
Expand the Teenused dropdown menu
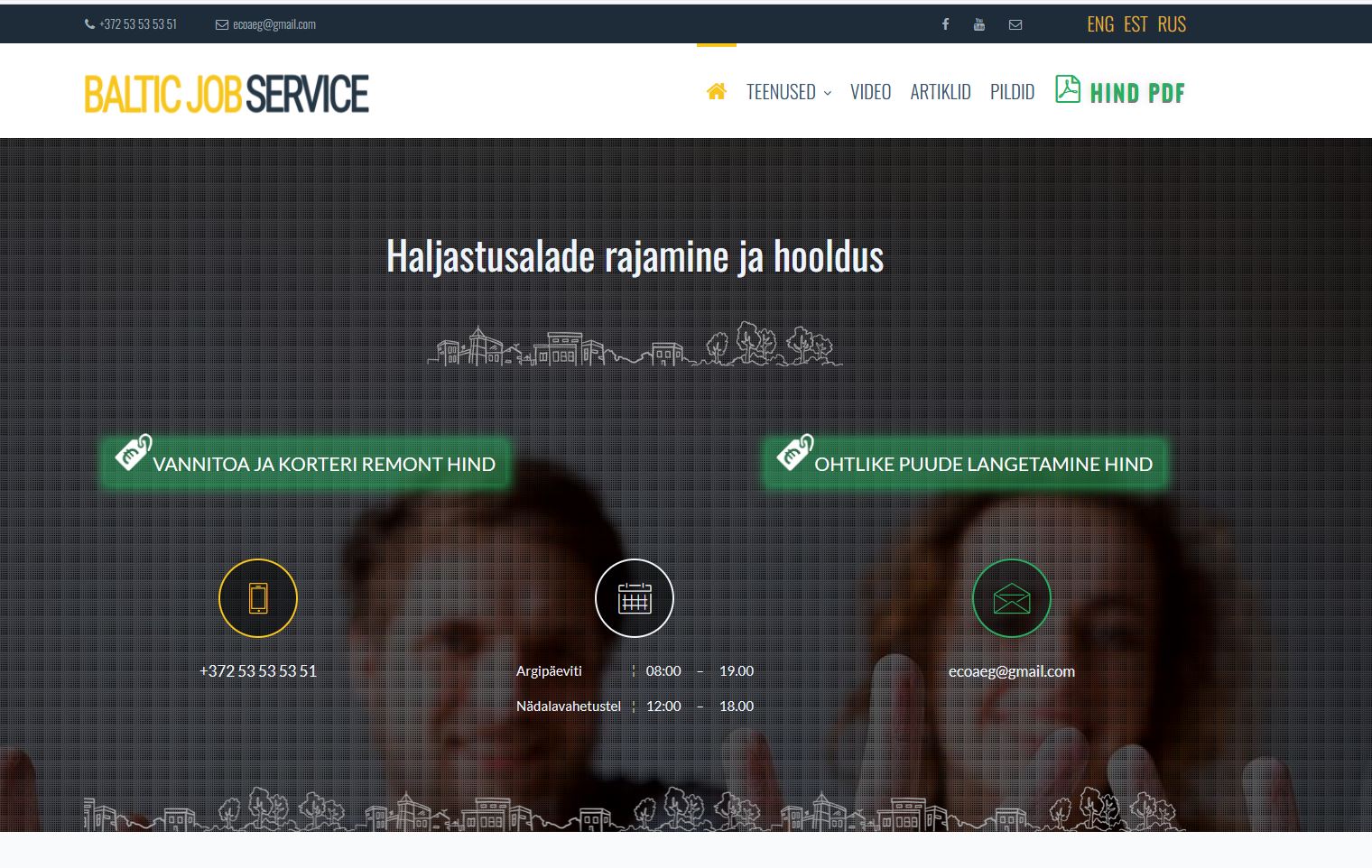(788, 92)
